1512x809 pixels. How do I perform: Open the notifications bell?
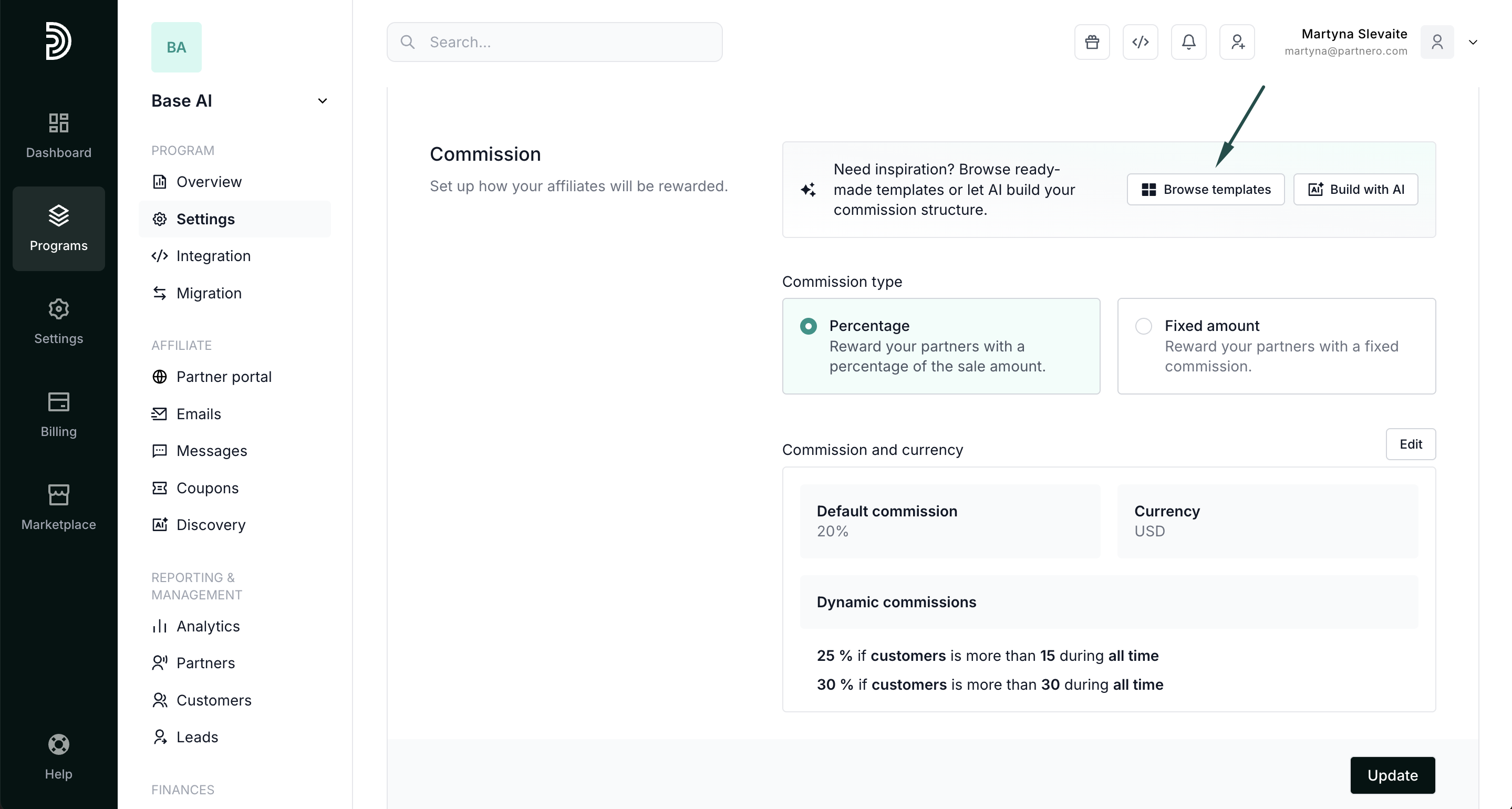(x=1188, y=42)
